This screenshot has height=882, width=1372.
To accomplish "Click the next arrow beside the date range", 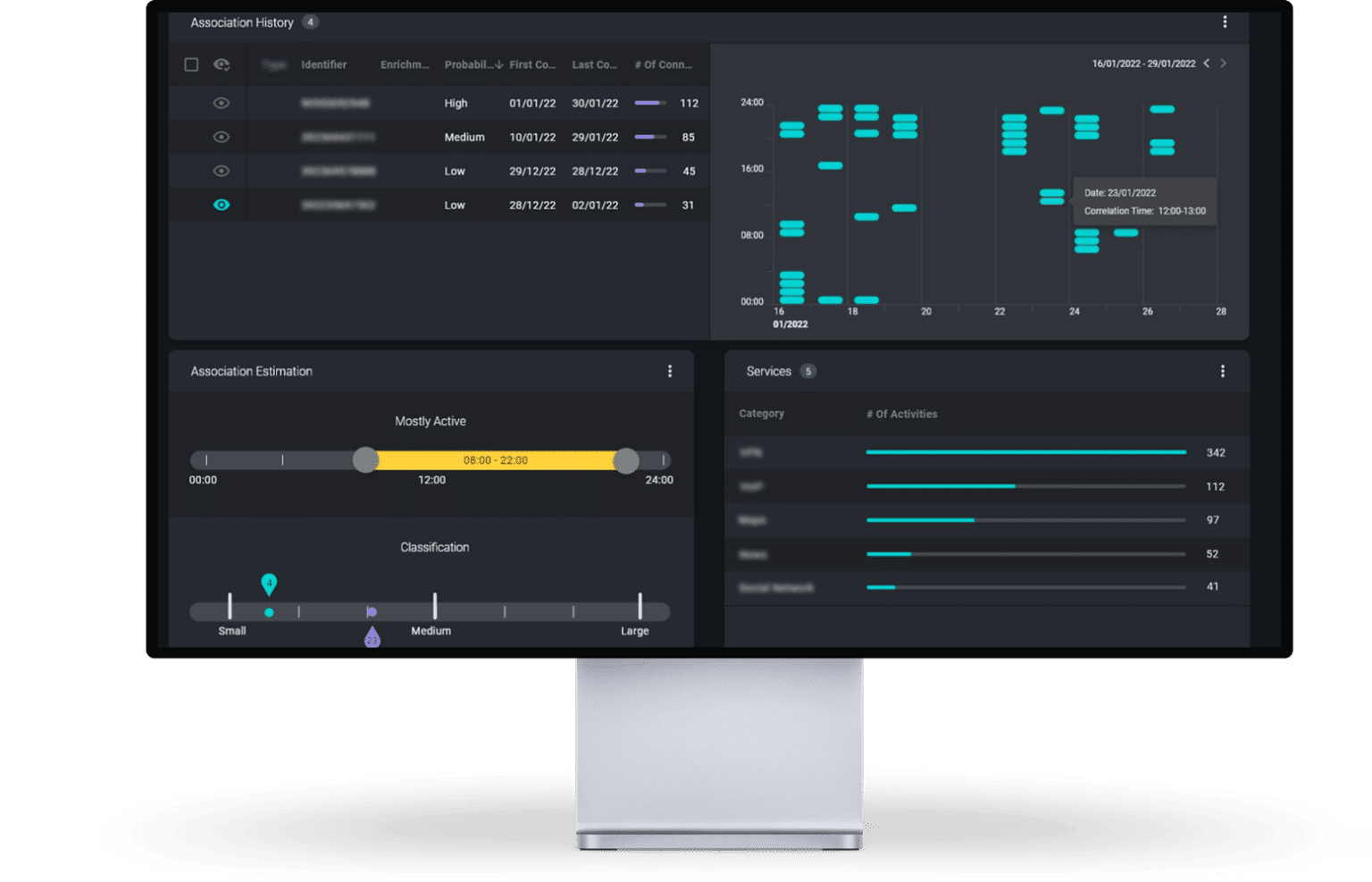I will pos(1223,63).
